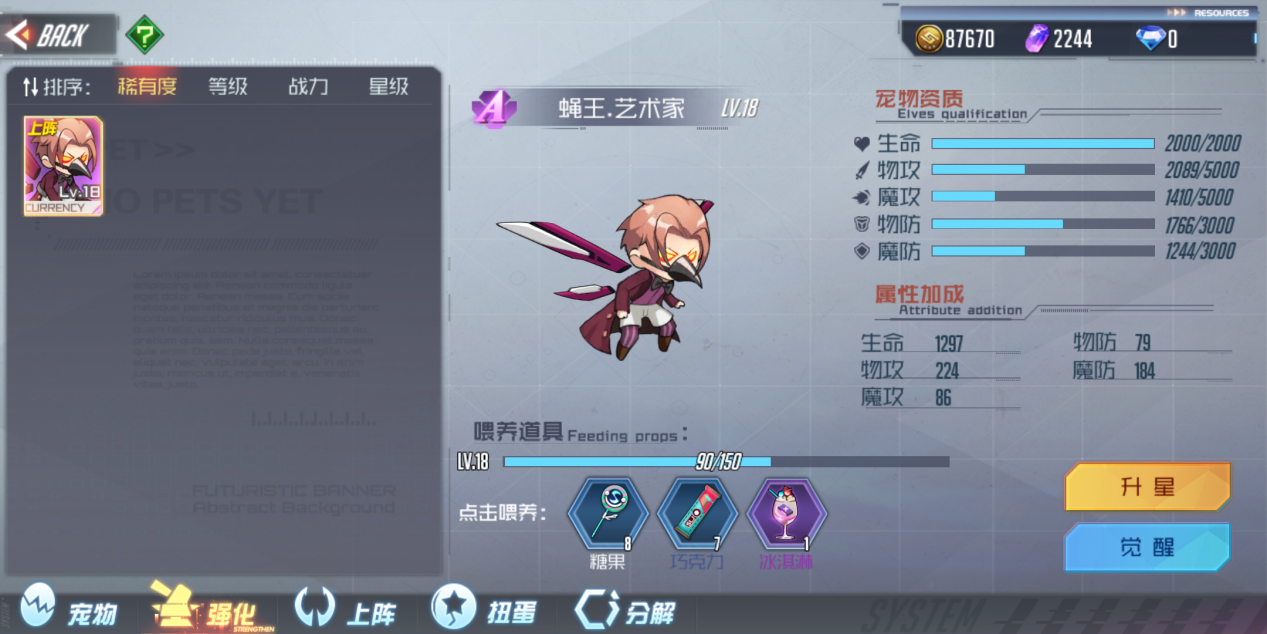Select the gold coin currency icon

pos(929,39)
